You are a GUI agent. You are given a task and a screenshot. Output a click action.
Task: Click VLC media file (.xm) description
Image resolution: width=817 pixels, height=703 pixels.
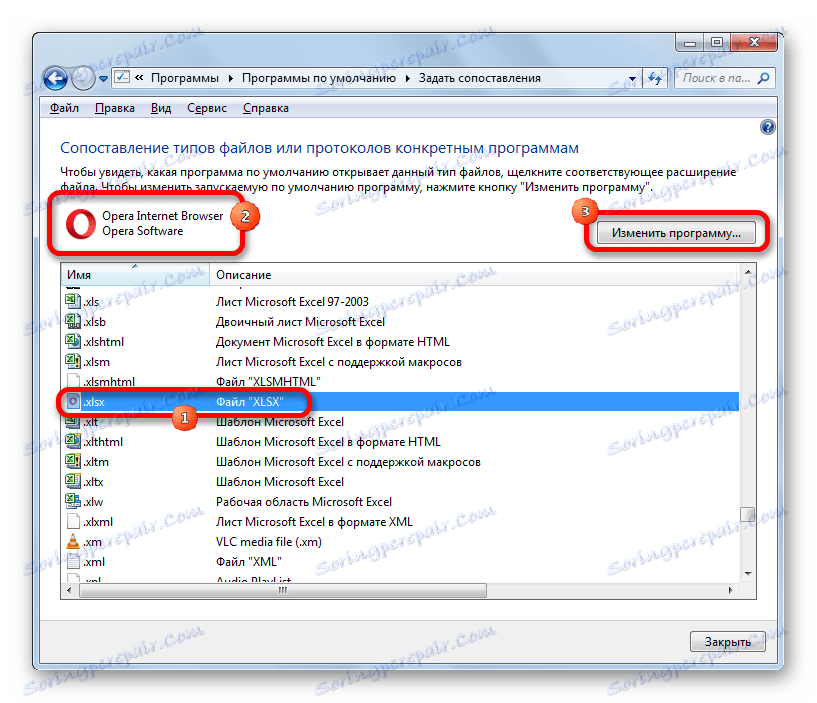pyautogui.click(x=268, y=542)
